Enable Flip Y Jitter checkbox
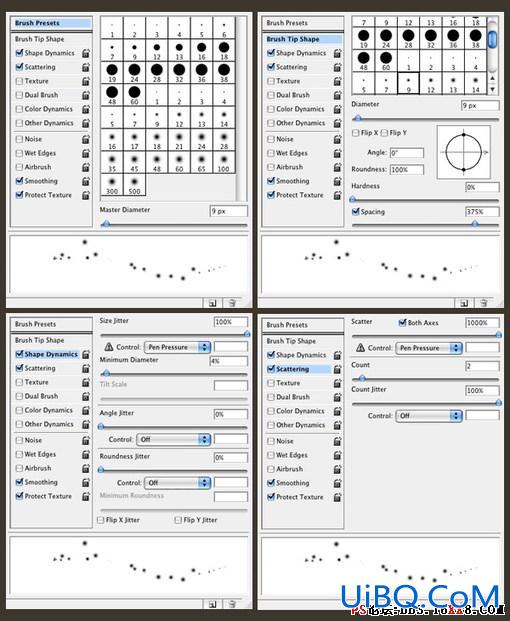Screen dimensions: 510x621 pos(178,520)
